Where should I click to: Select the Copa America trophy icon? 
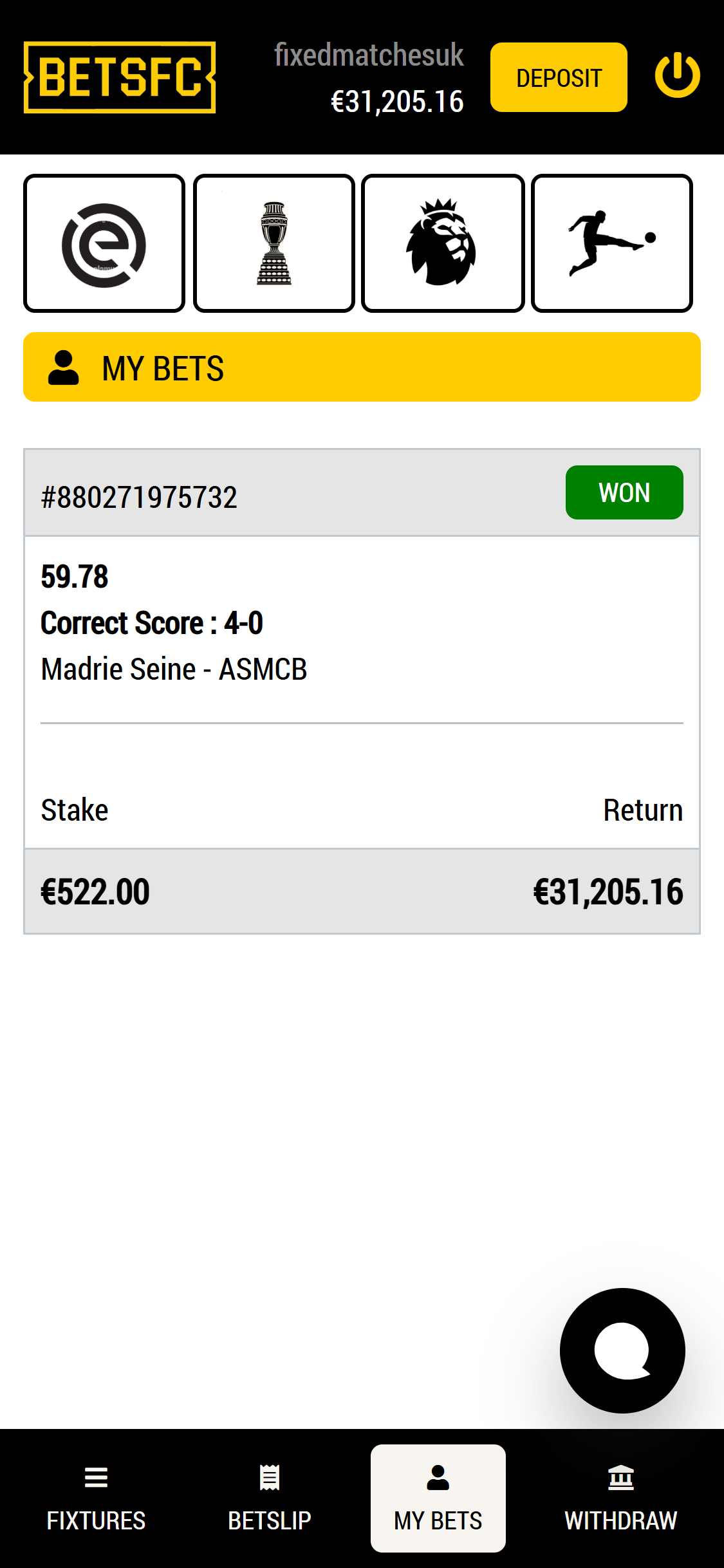(274, 243)
